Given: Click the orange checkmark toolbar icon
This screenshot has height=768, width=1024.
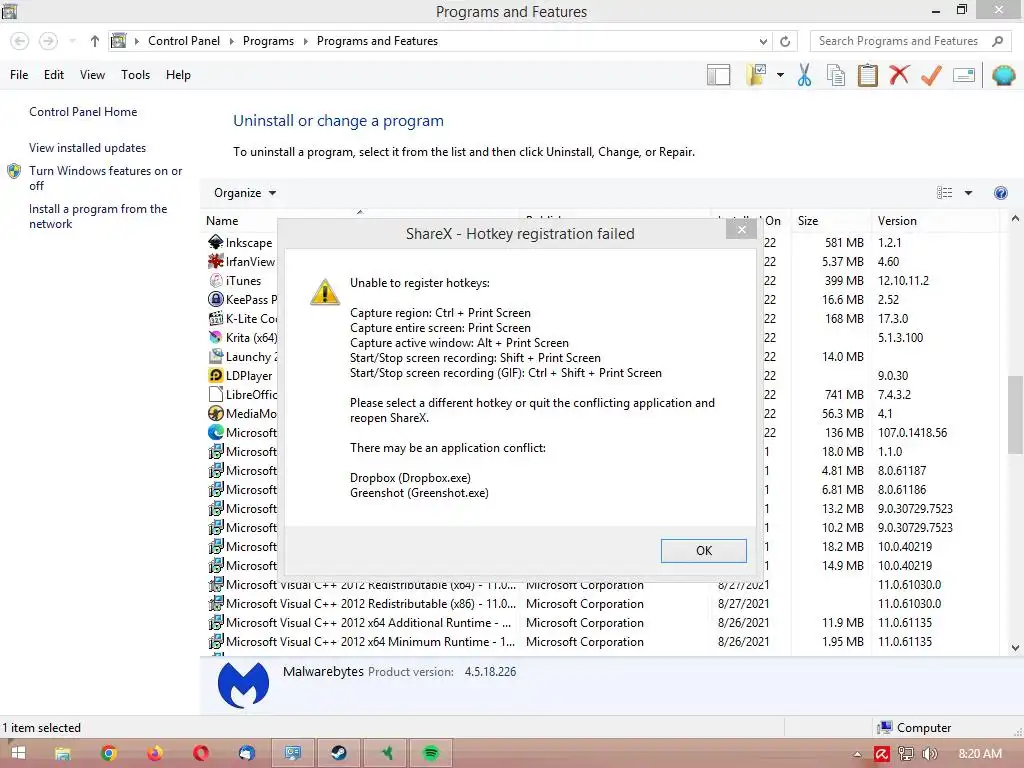Looking at the screenshot, I should [931, 75].
